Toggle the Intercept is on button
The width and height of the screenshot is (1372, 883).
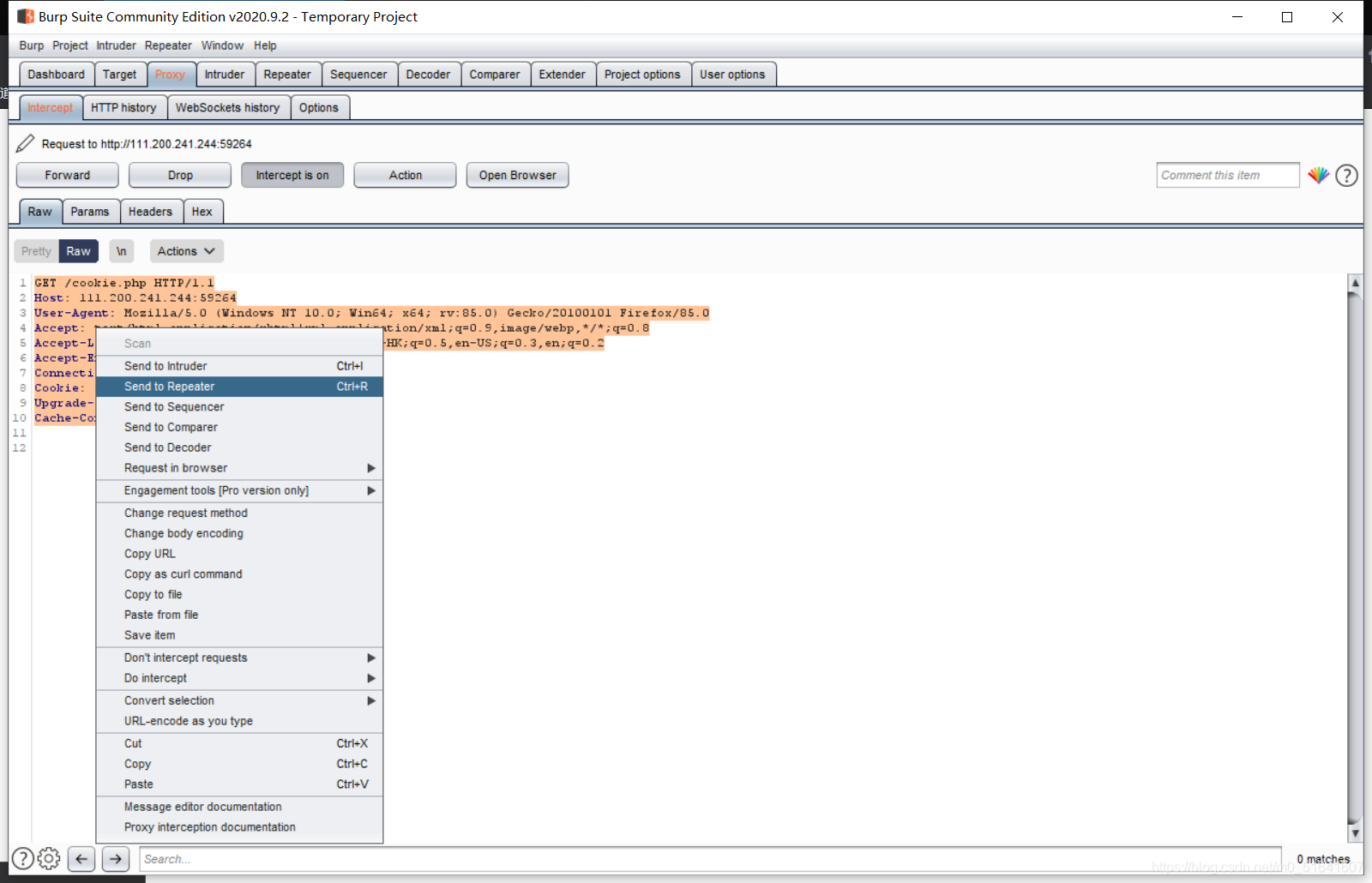click(292, 175)
